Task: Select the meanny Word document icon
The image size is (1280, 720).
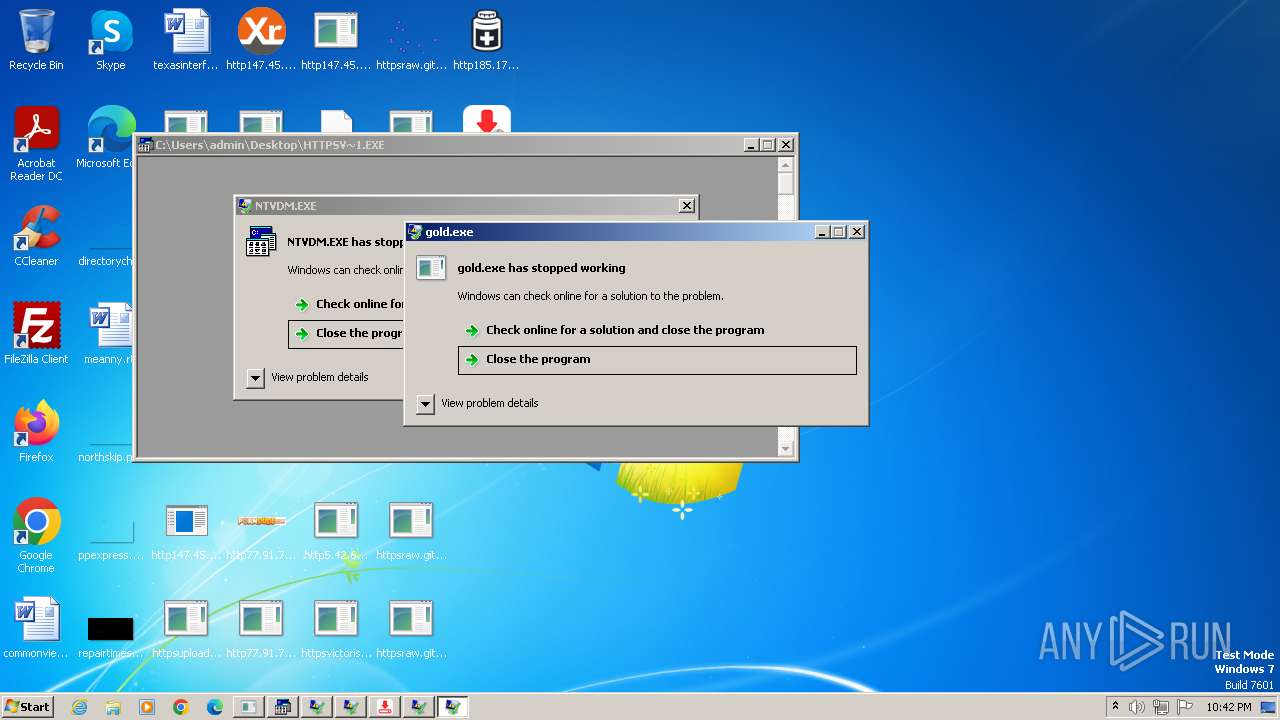Action: 110,334
